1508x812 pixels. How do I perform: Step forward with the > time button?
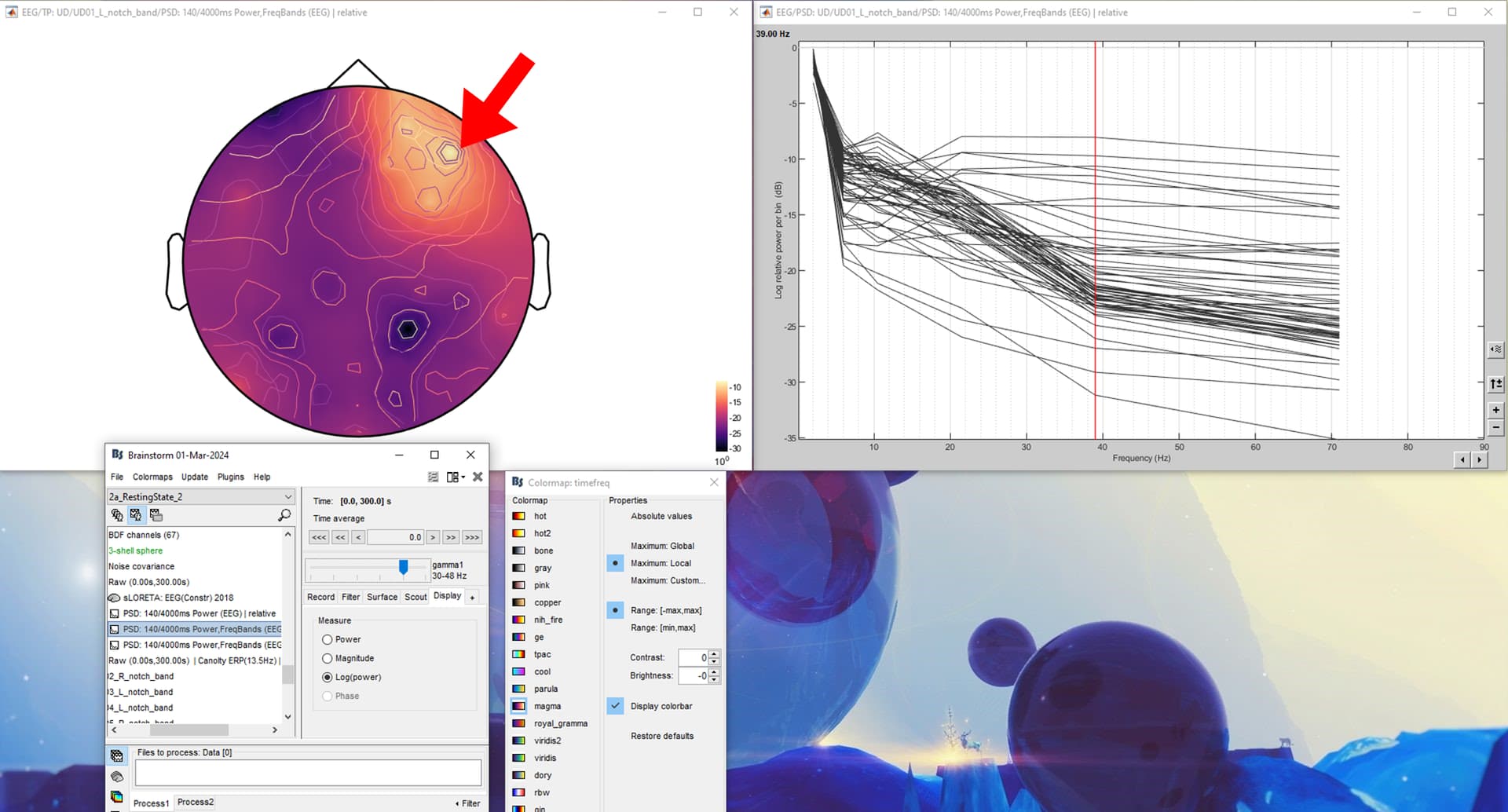433,537
